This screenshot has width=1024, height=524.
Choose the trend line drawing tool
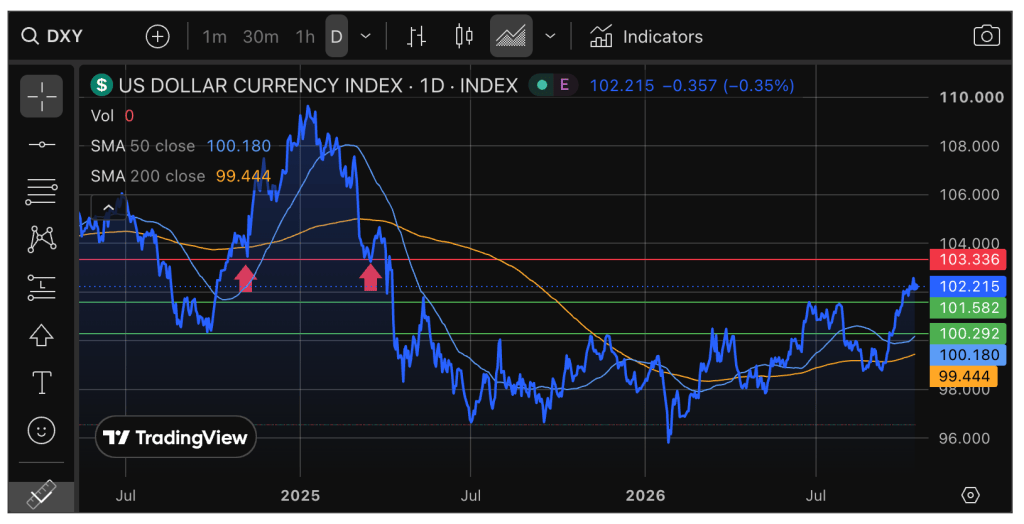[41, 144]
